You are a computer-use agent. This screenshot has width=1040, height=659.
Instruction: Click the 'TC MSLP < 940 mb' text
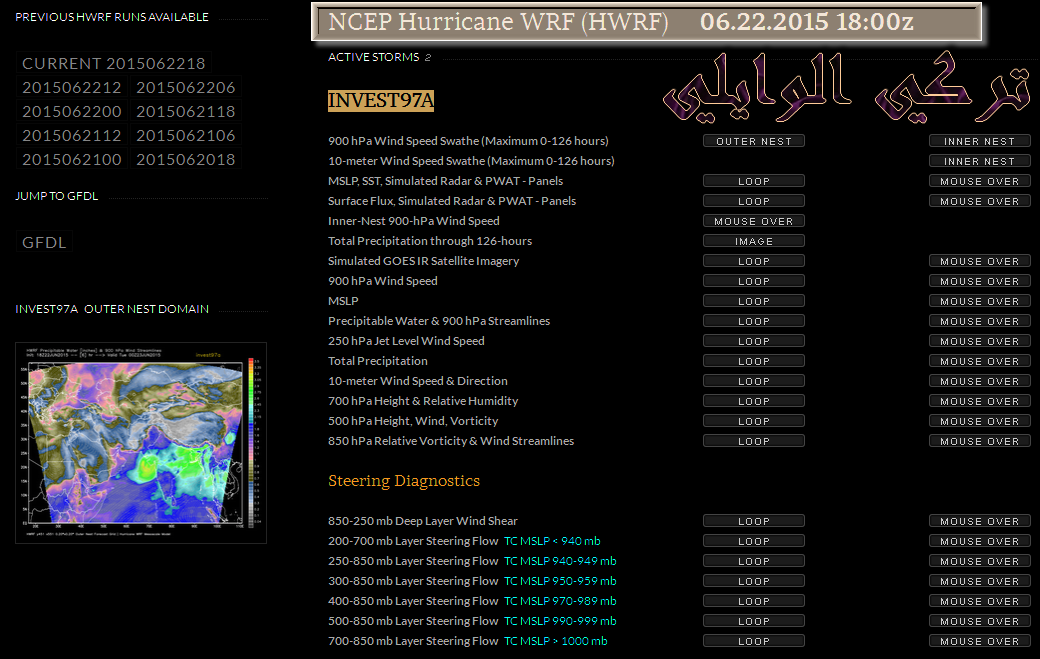click(552, 541)
